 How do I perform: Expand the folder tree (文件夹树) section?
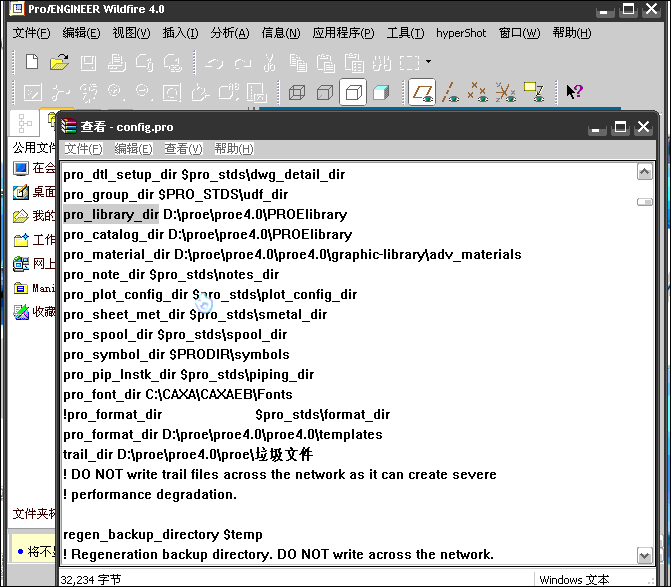pyautogui.click(x=34, y=513)
